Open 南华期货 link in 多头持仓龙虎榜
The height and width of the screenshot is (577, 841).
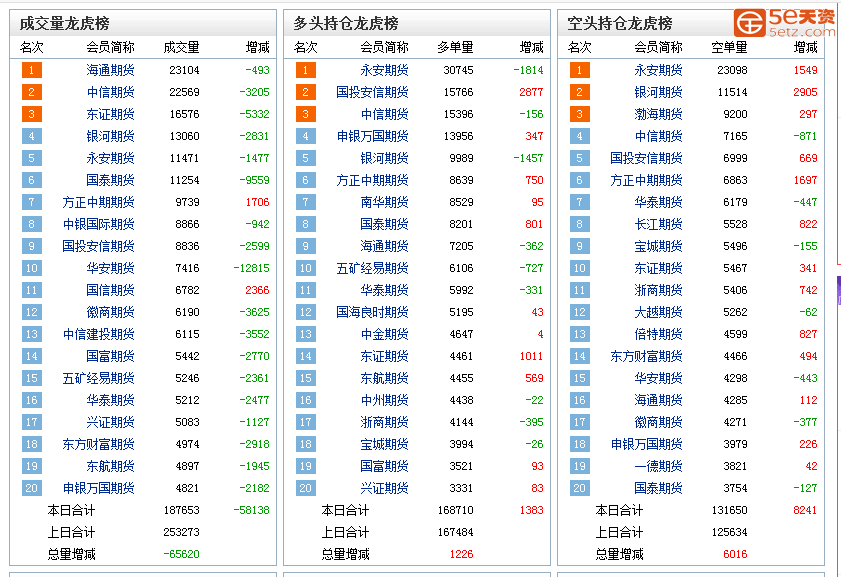coord(385,202)
